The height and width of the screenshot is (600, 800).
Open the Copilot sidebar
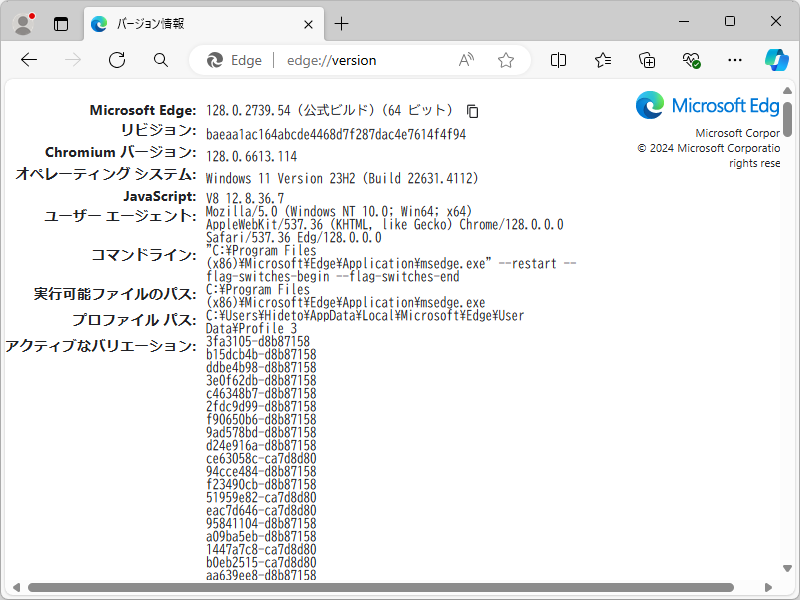pos(778,60)
